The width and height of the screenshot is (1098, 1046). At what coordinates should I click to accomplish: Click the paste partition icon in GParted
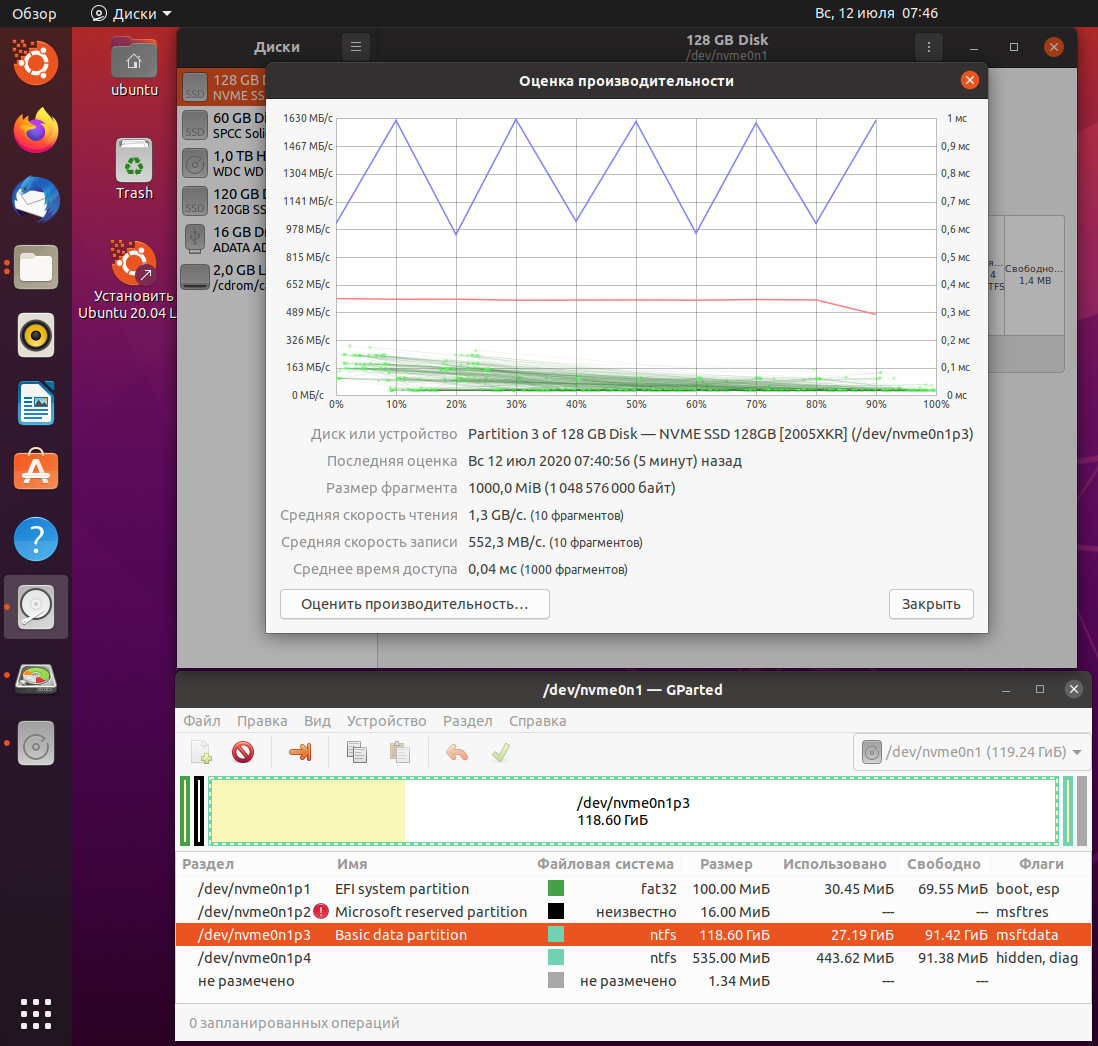click(399, 753)
